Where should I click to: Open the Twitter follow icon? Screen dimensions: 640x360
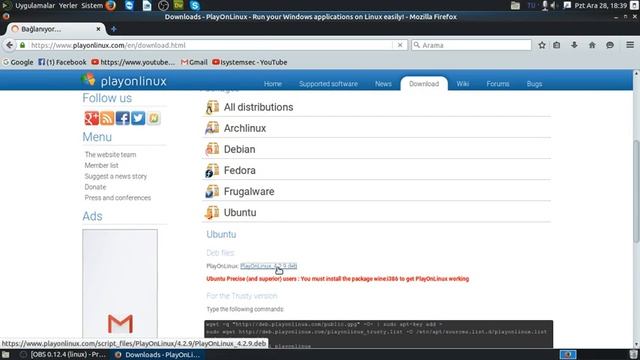pos(138,118)
